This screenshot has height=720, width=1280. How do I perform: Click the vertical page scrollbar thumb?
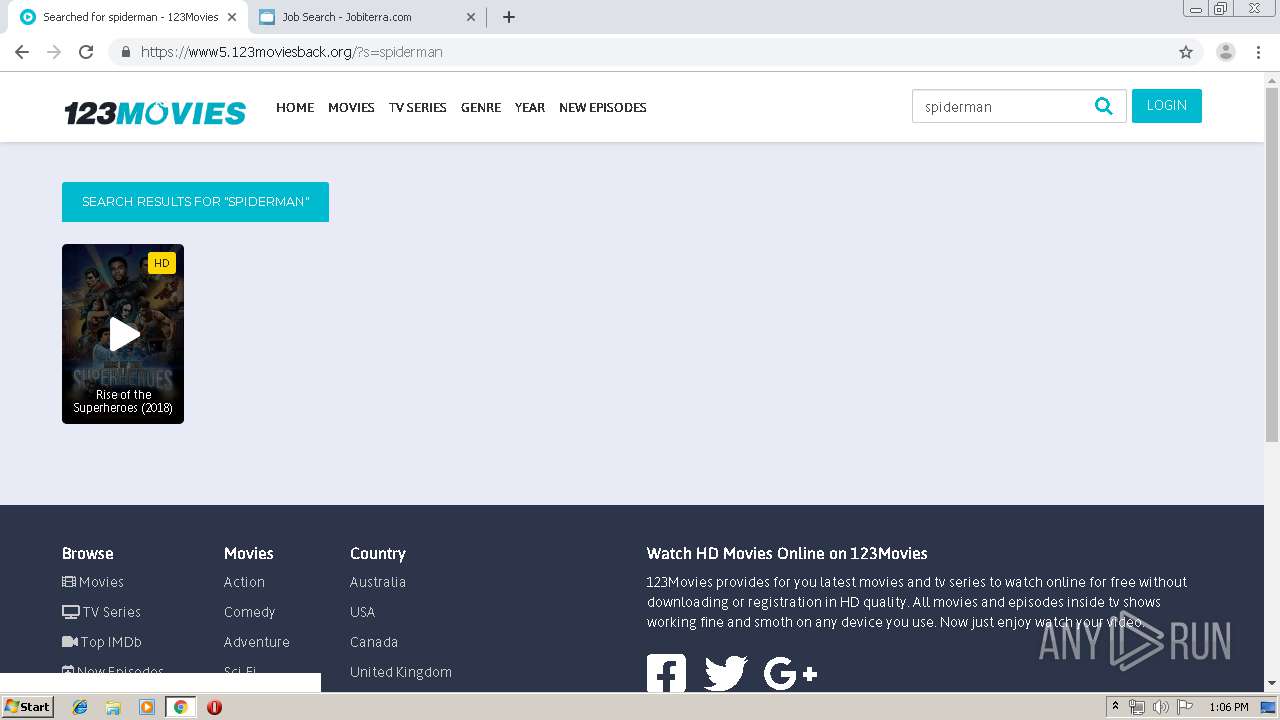(x=1272, y=265)
